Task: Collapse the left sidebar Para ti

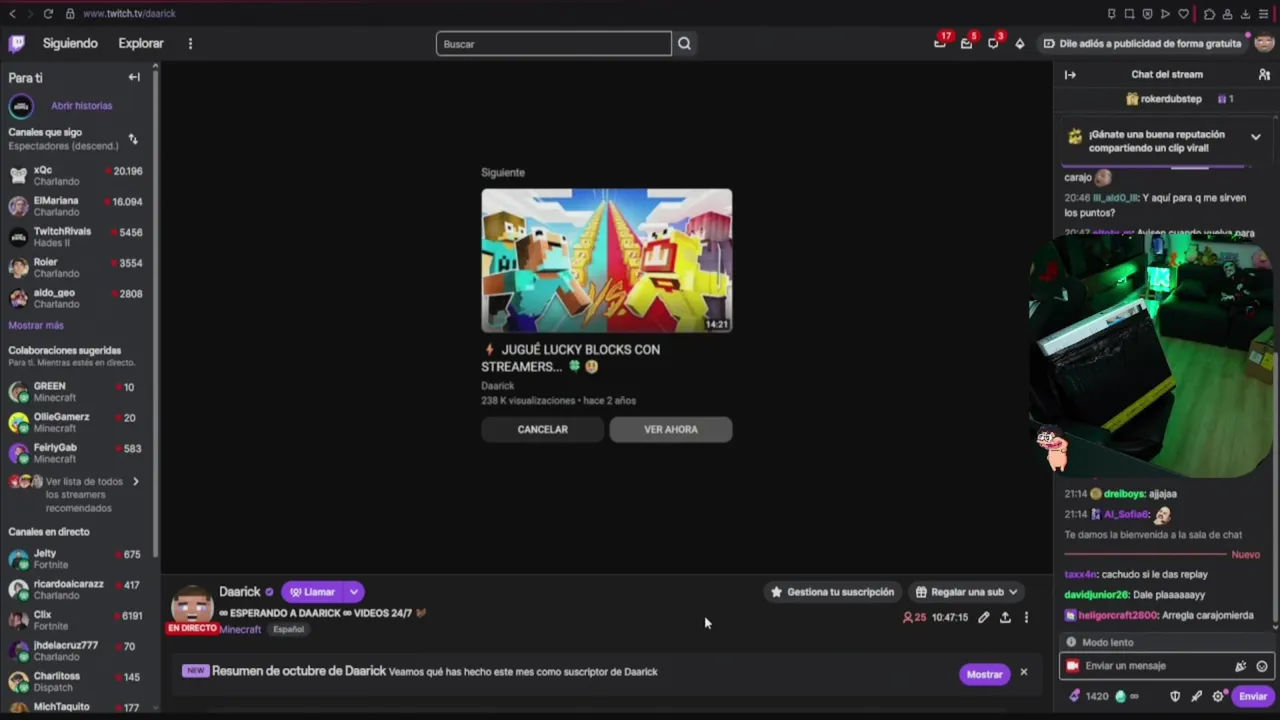Action: 134,77
